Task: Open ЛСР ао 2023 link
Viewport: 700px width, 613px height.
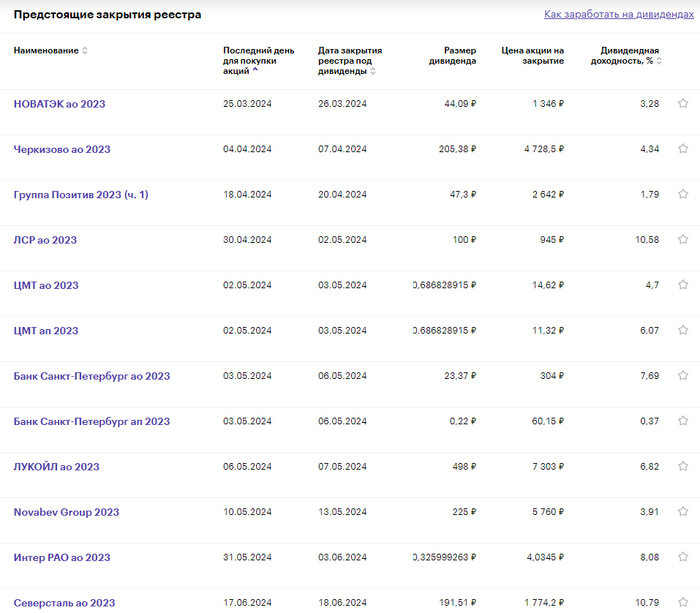Action: pos(45,240)
